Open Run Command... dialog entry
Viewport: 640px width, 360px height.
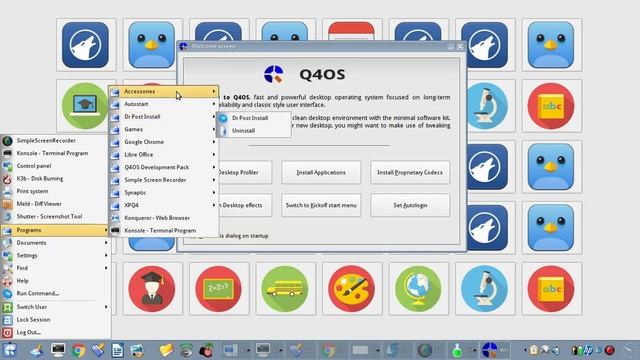pos(55,293)
